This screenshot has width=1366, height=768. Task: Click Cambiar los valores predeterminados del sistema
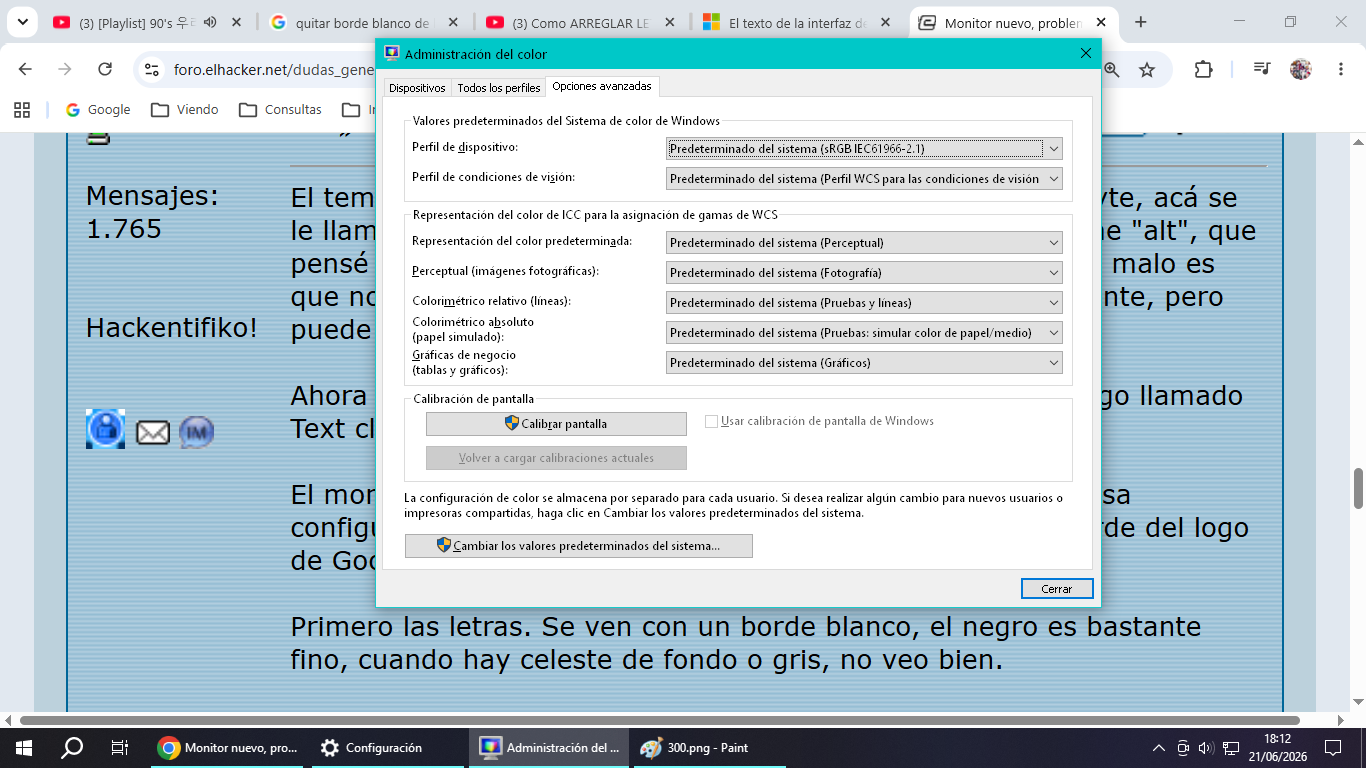(x=579, y=546)
